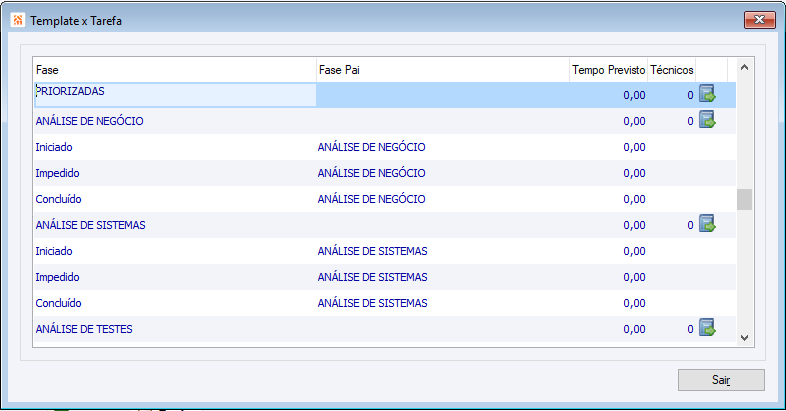Select Iniciado row under ANÁLISE DE NEGÓCIO
The image size is (786, 411).
[x=384, y=147]
